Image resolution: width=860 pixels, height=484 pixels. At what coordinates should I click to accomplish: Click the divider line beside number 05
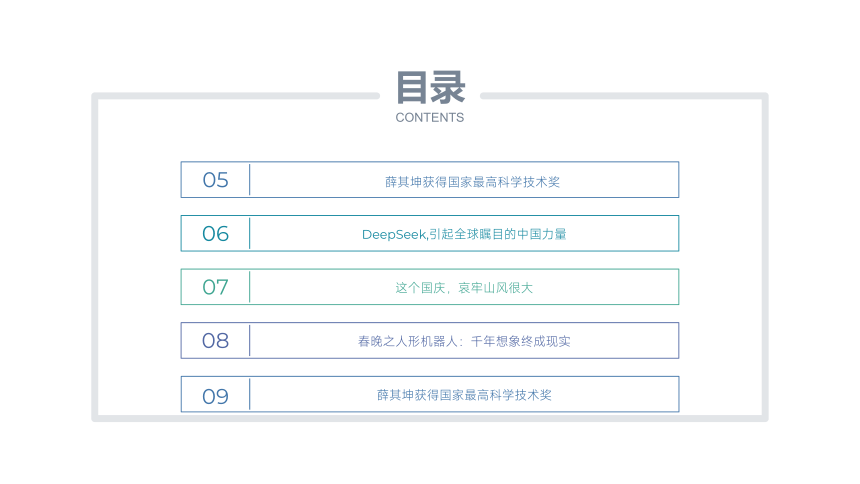pos(250,179)
